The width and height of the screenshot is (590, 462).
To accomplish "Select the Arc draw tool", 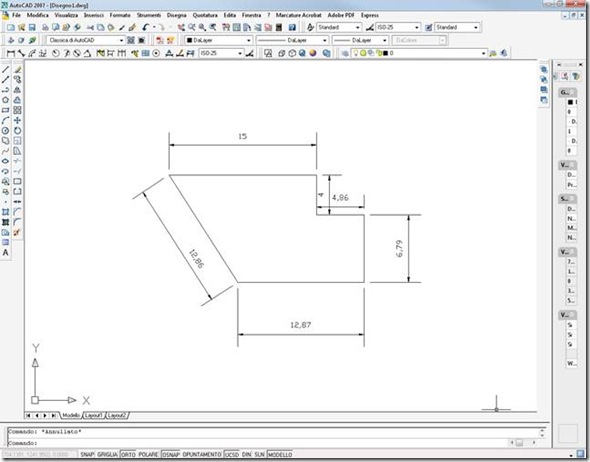I will point(5,120).
